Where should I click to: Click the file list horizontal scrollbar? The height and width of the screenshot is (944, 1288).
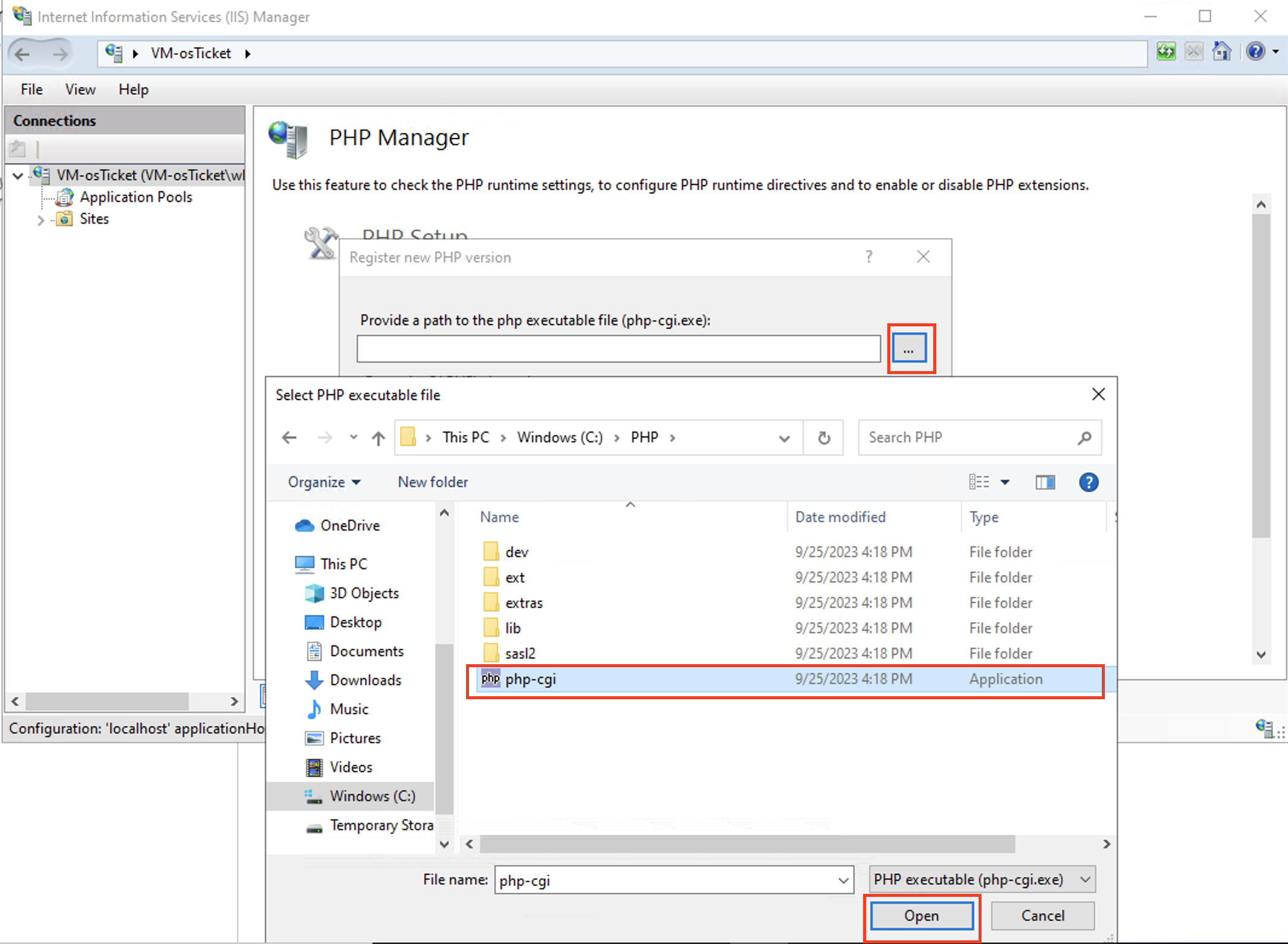click(747, 844)
